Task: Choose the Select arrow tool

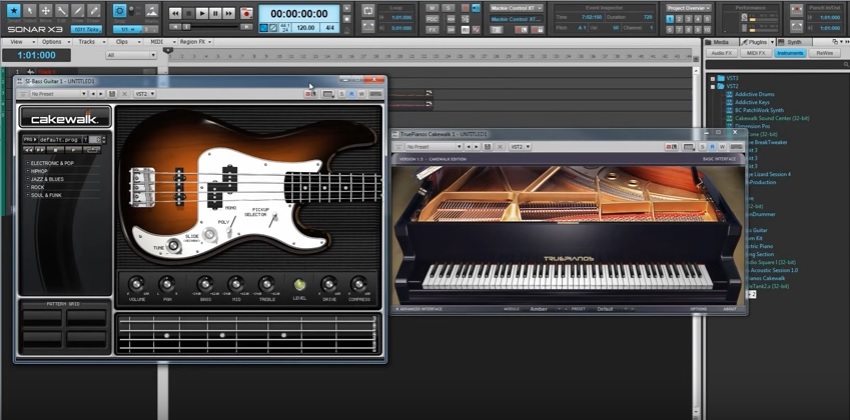Action: pyautogui.click(x=30, y=10)
